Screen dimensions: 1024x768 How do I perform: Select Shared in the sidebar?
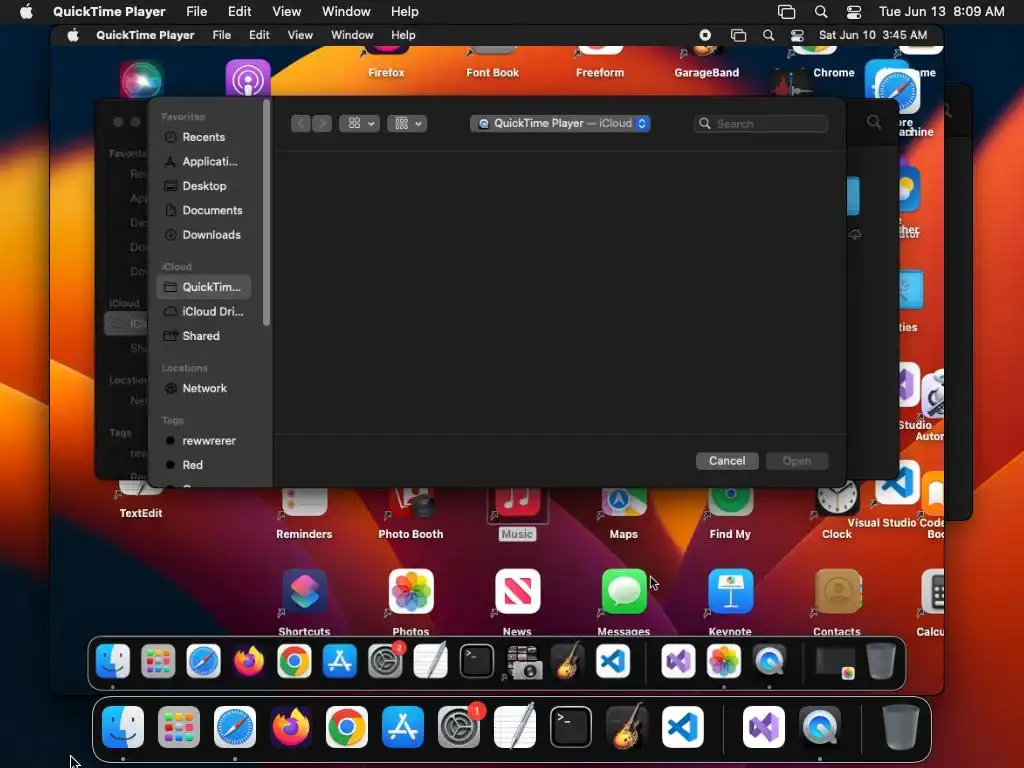point(203,336)
